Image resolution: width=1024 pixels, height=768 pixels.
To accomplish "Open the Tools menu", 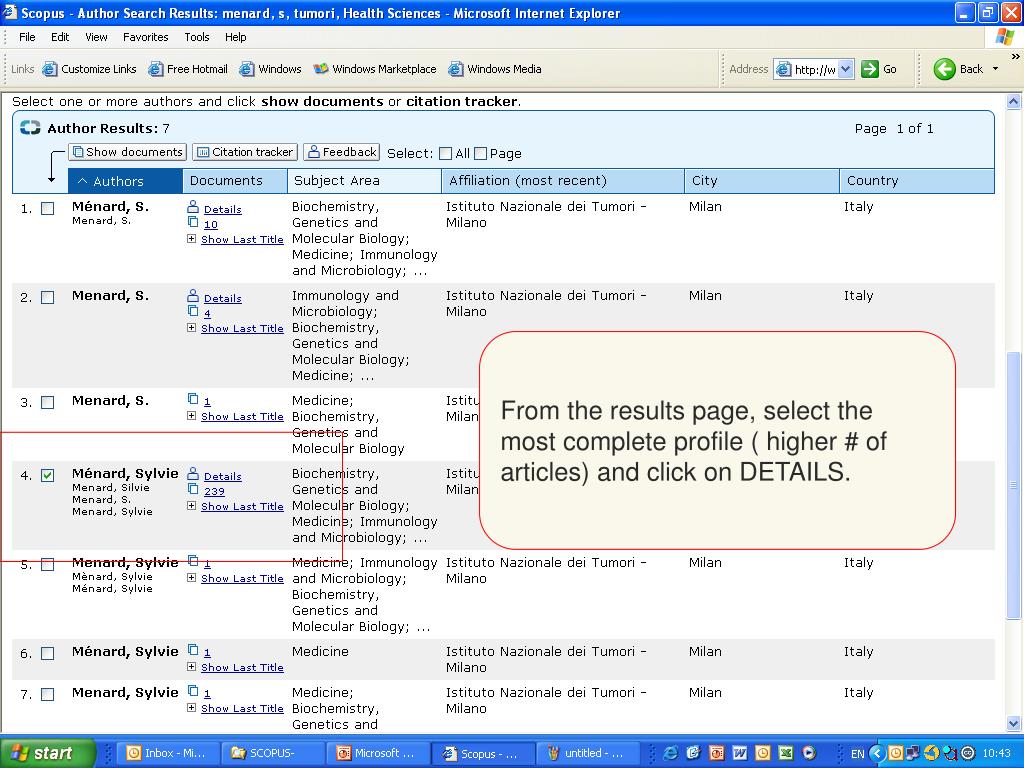I will tap(197, 37).
